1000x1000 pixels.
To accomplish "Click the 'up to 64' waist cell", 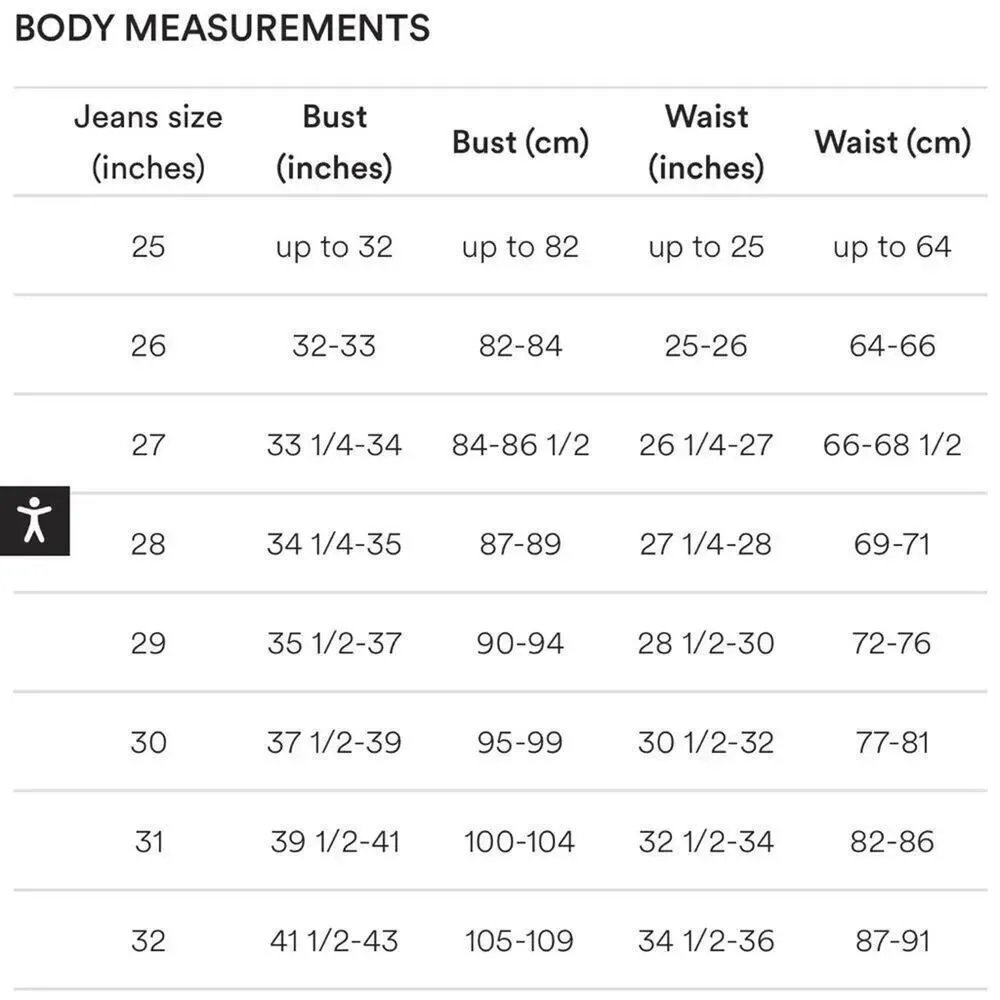I will [892, 246].
